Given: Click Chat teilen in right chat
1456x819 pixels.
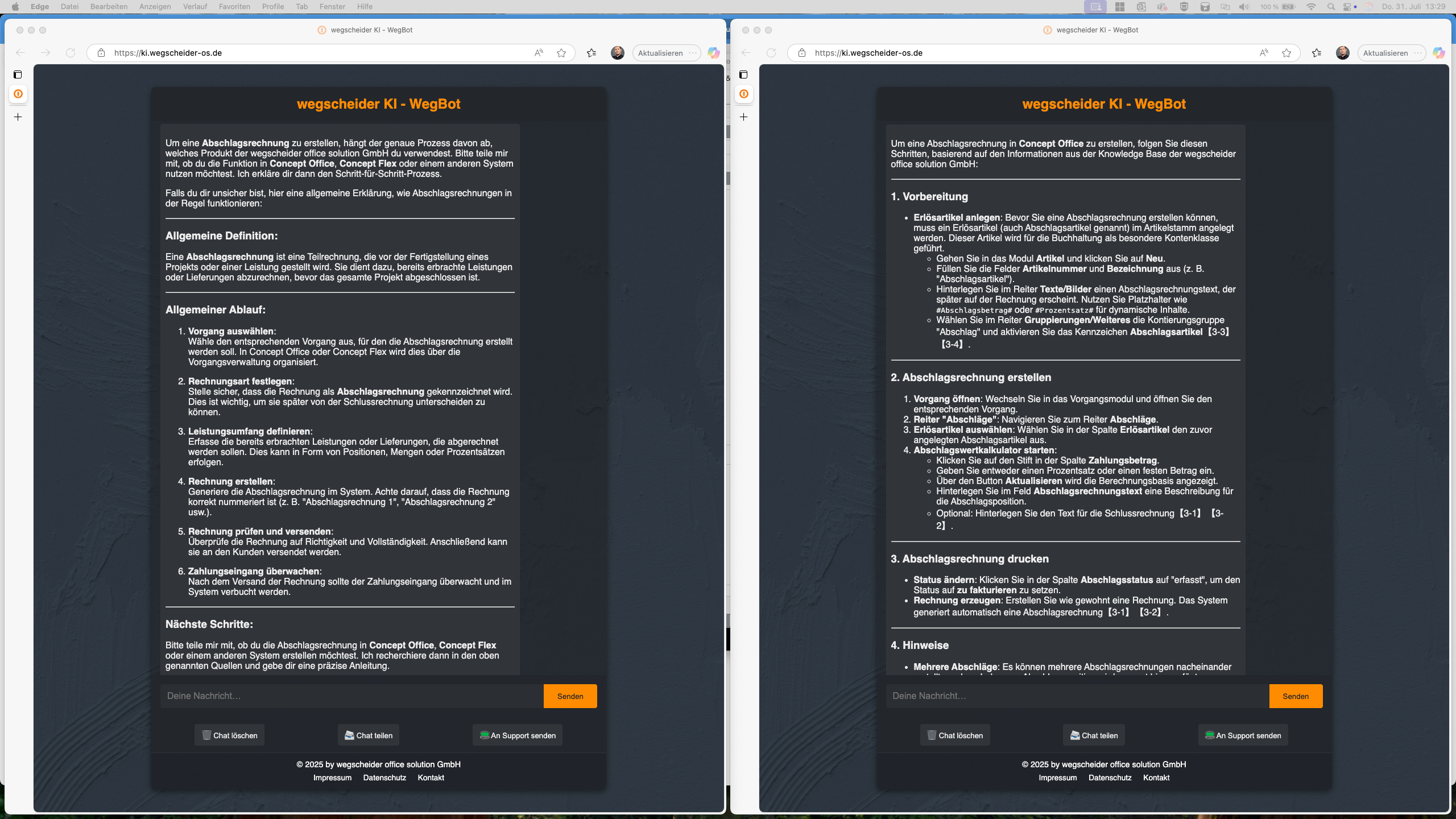Looking at the screenshot, I should (1094, 735).
